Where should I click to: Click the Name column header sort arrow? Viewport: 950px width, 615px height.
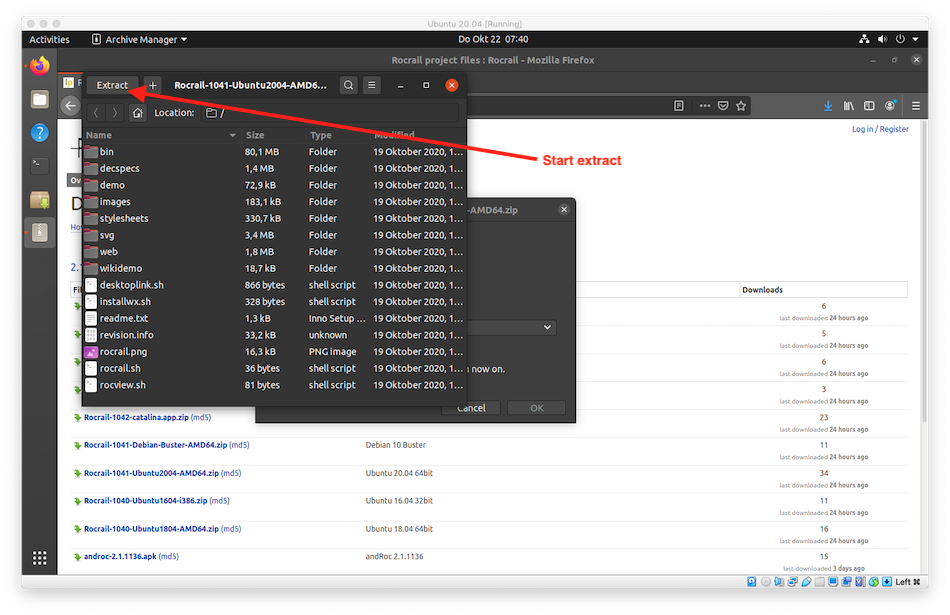233,135
